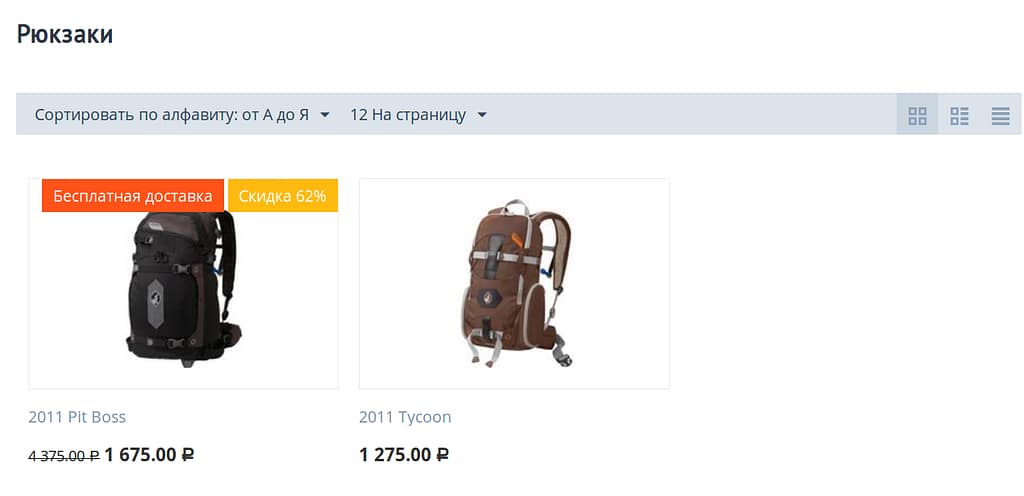This screenshot has width=1024, height=496.
Task: Switch to compact list view with thumbnails icon
Action: click(x=959, y=116)
